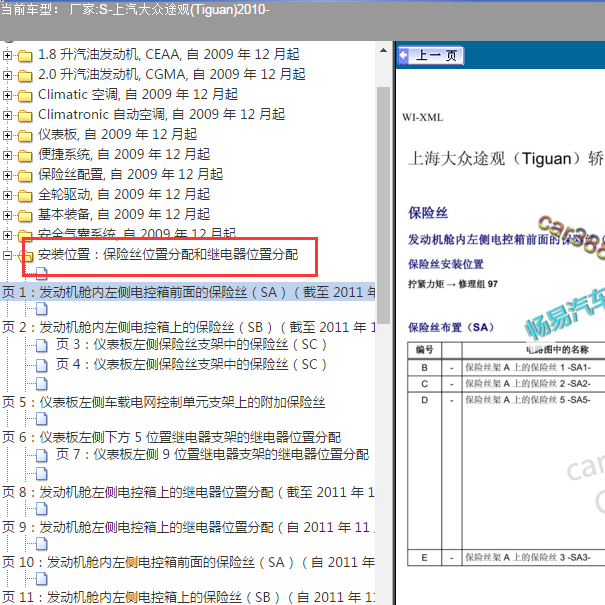Select 仪表板, 自 2009 年 12 月起

pyautogui.click(x=117, y=135)
